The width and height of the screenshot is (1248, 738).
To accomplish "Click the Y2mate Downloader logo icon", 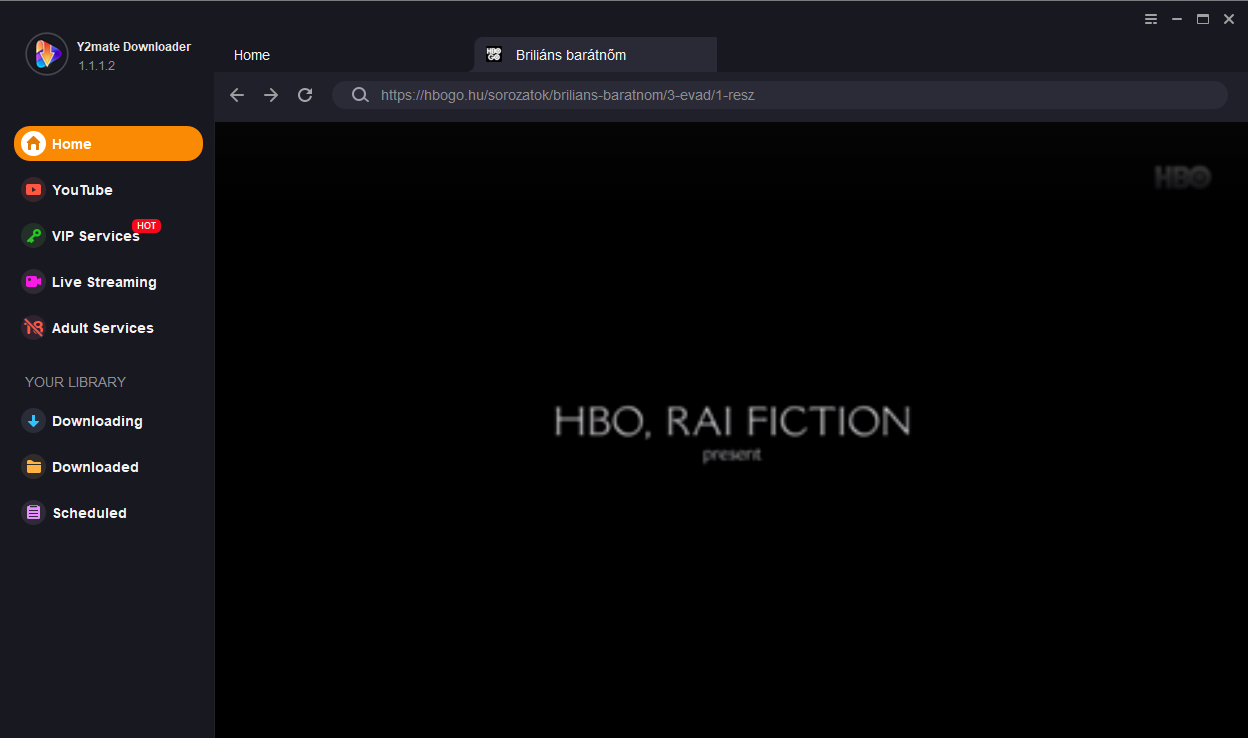I will pos(47,54).
